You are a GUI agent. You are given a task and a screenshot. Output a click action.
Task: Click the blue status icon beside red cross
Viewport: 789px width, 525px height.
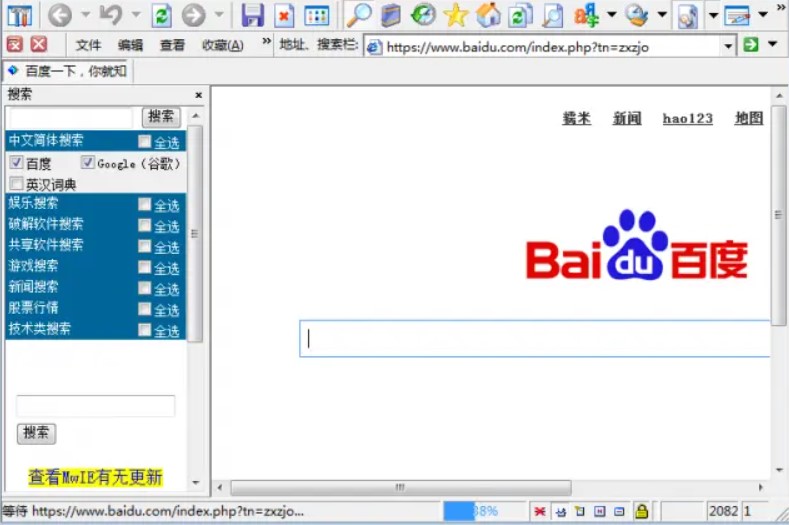pyautogui.click(x=561, y=511)
